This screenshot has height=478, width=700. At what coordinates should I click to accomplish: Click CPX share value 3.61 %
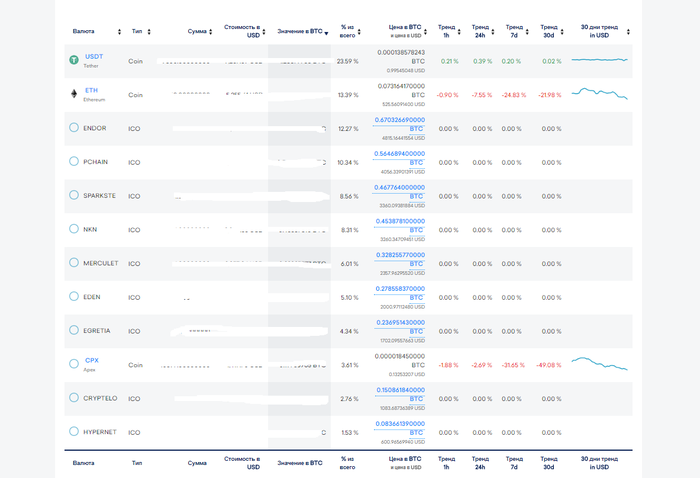(x=350, y=365)
